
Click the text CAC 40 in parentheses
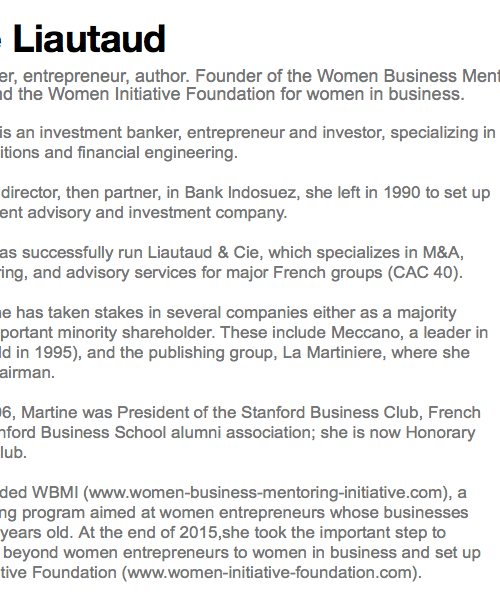click(425, 273)
